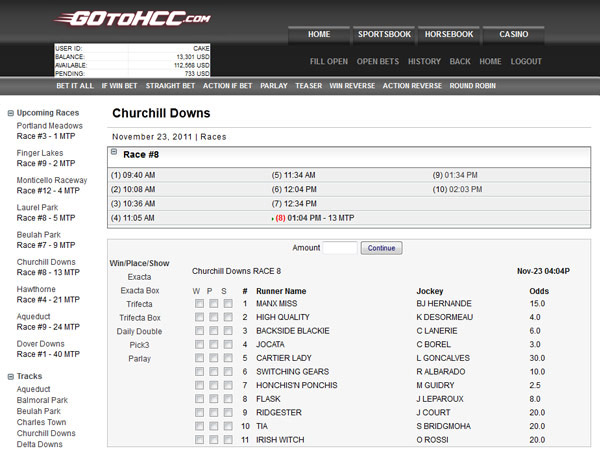Collapse the Race #8 panel

[114, 152]
